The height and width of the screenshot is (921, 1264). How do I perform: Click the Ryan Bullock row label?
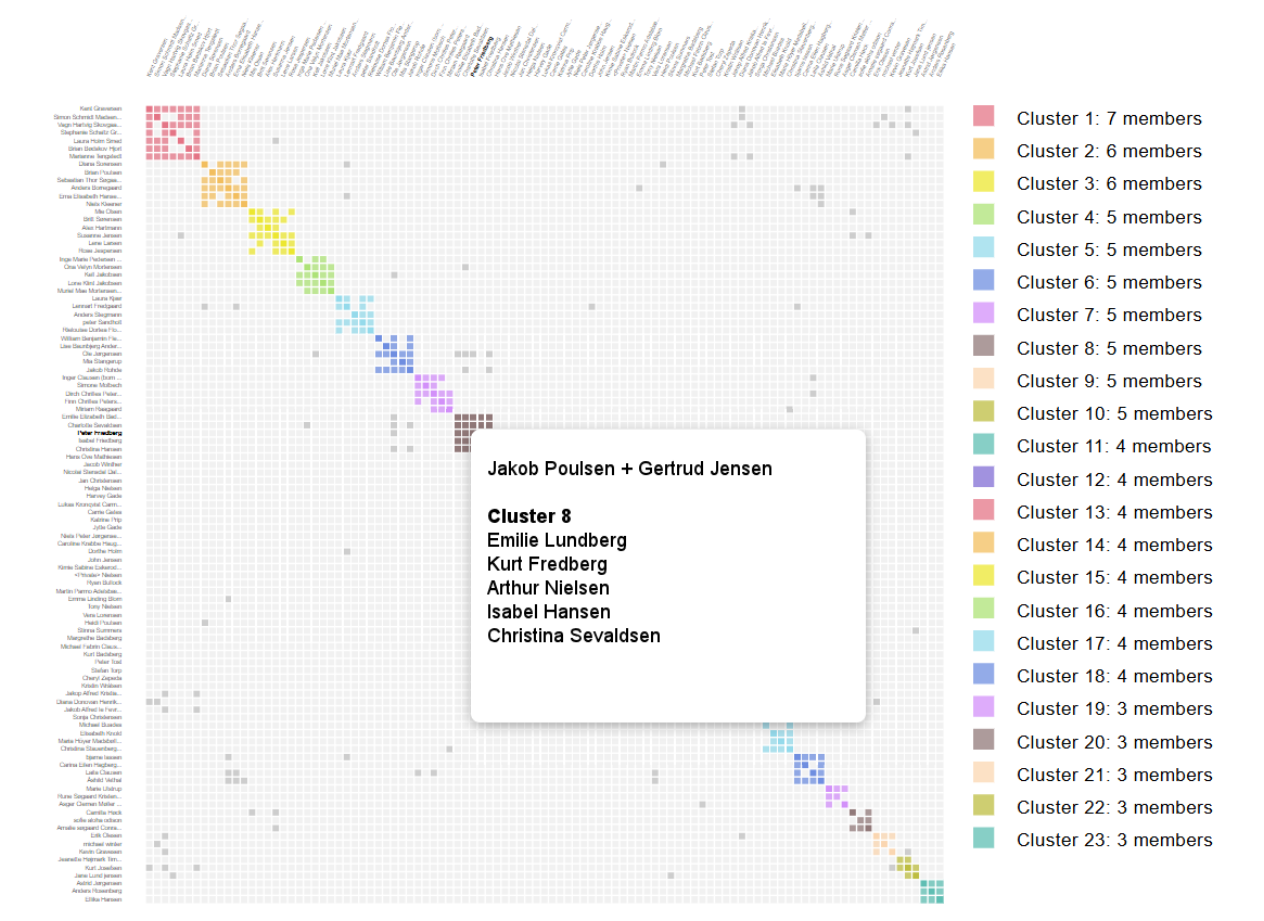(104, 583)
